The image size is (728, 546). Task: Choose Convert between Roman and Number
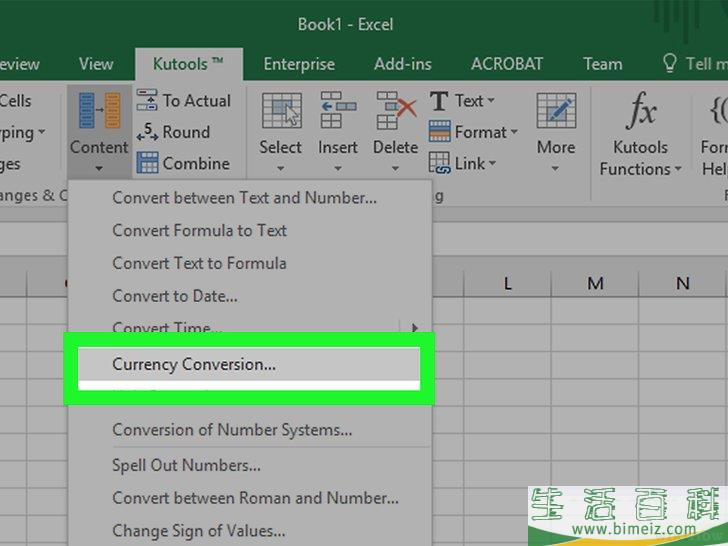250,498
